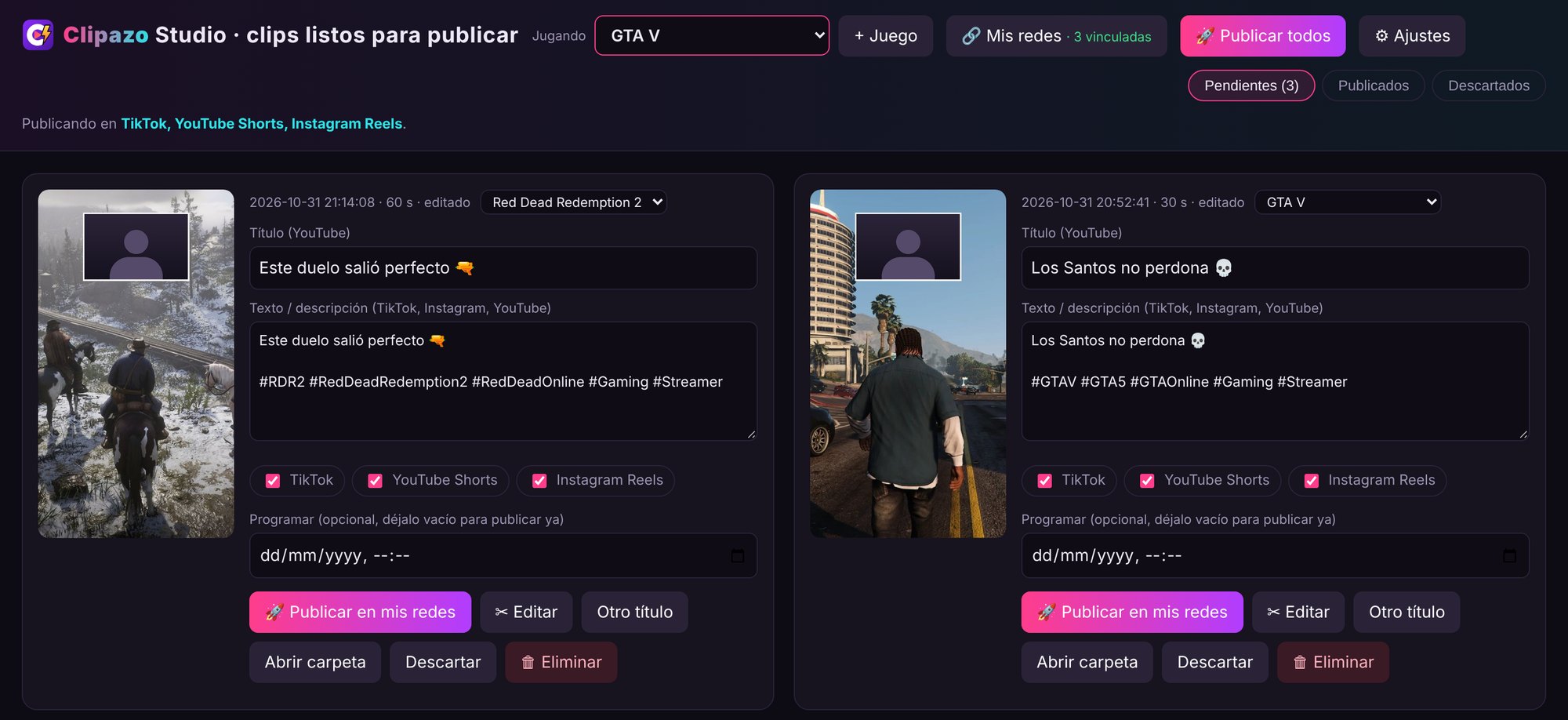
Task: Focus the description box with #RDR2 hashtags
Action: coord(503,381)
